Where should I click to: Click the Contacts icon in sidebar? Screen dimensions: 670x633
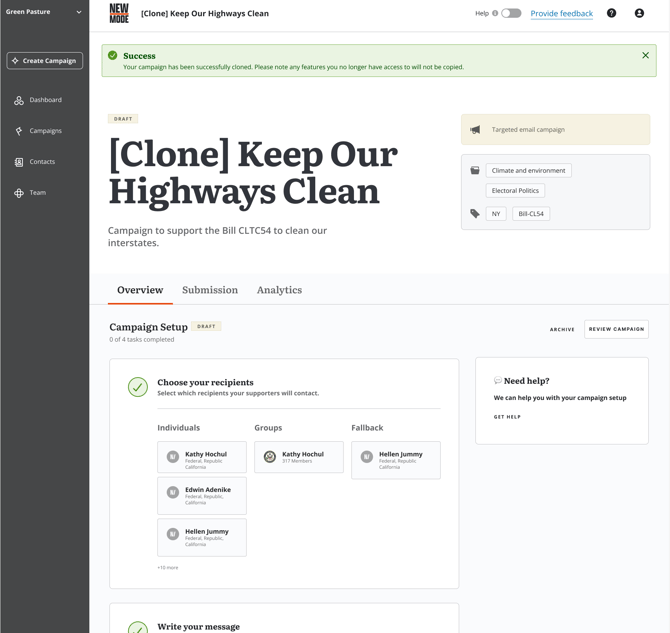(19, 162)
